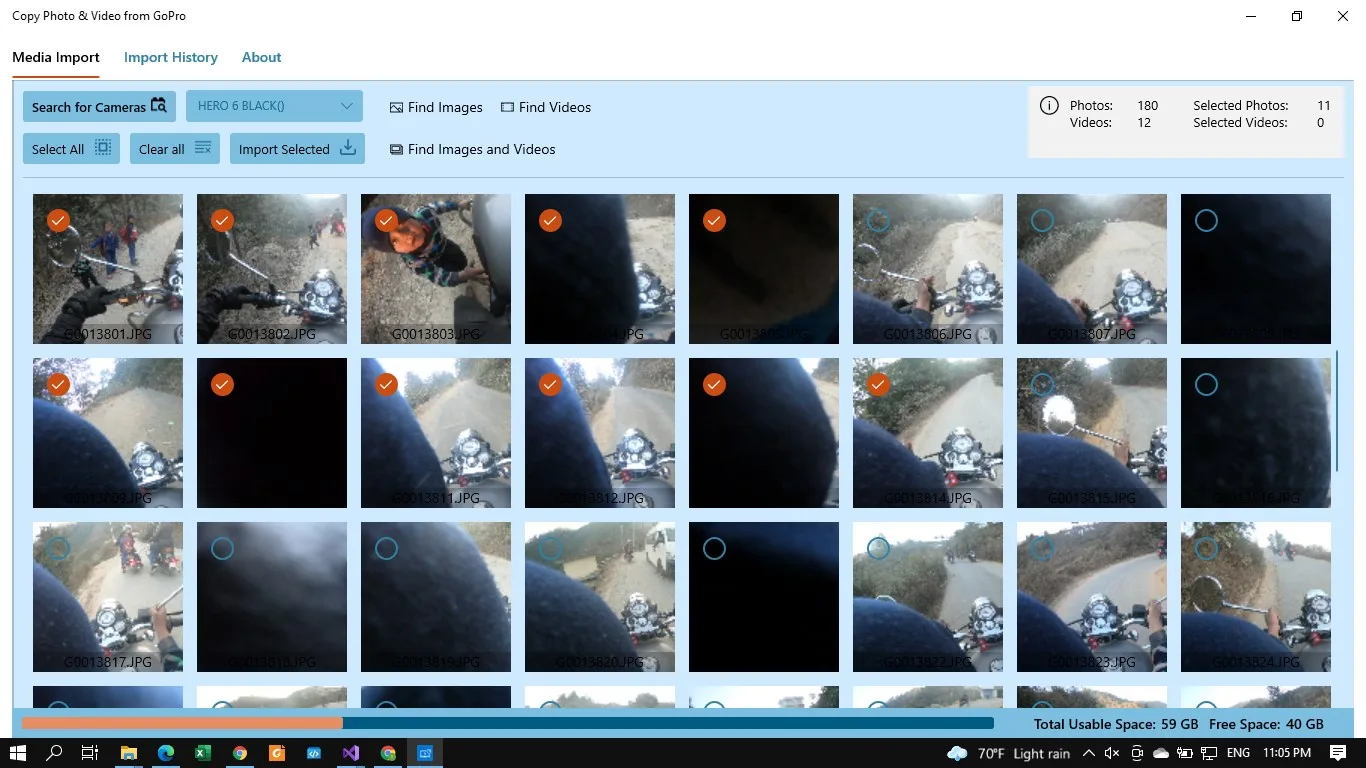Open taskbar Search magnifier

(54, 753)
